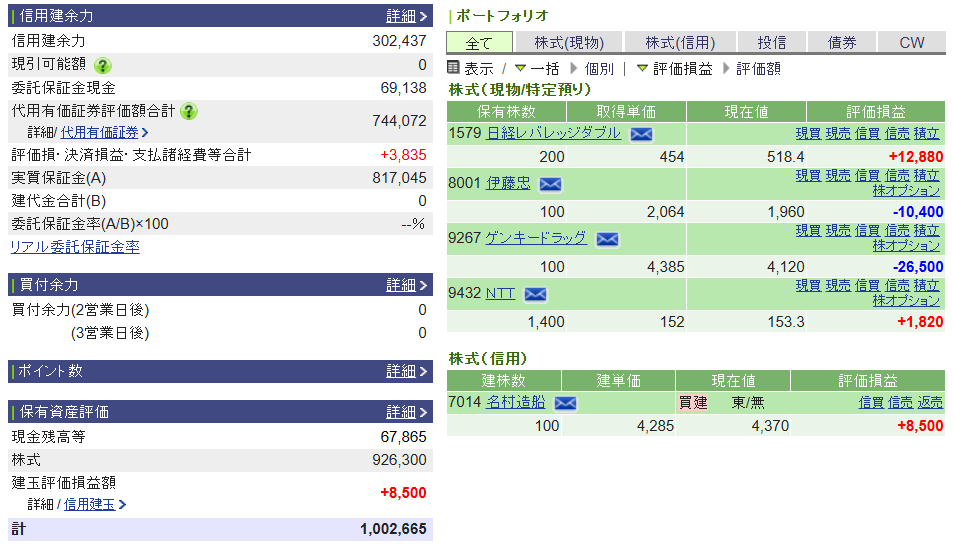This screenshot has height=551, width=953.
Task: Open 詳細 for 保有資産評価
Action: coord(406,412)
